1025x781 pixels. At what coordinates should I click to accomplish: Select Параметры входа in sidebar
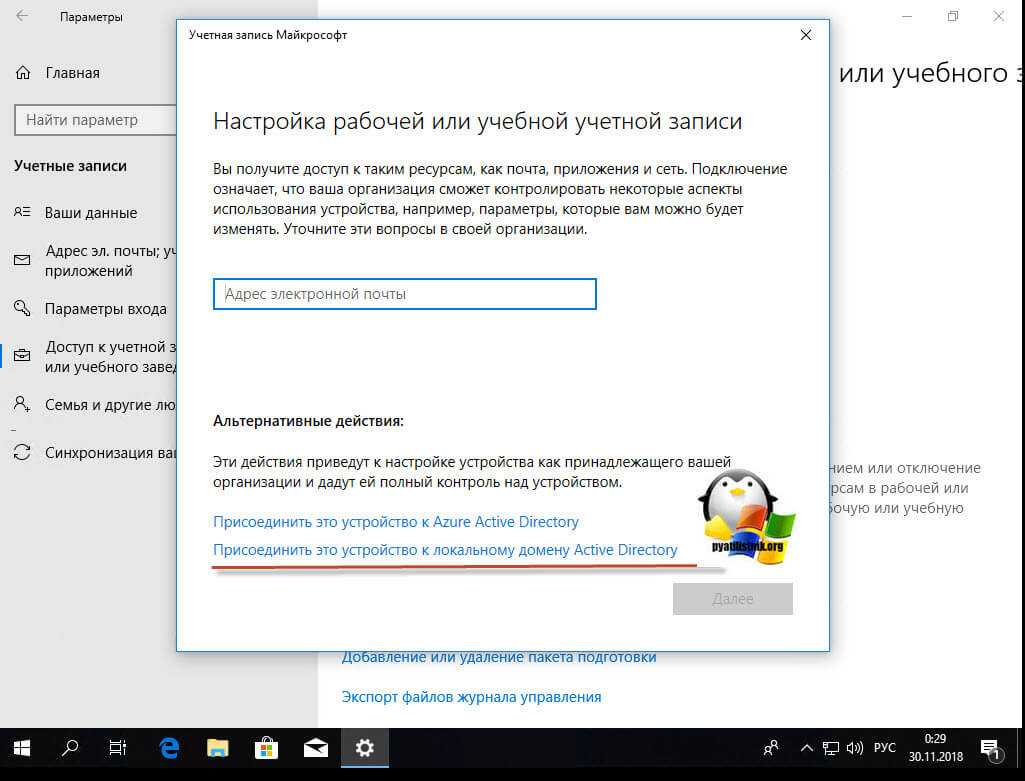pyautogui.click(x=105, y=309)
